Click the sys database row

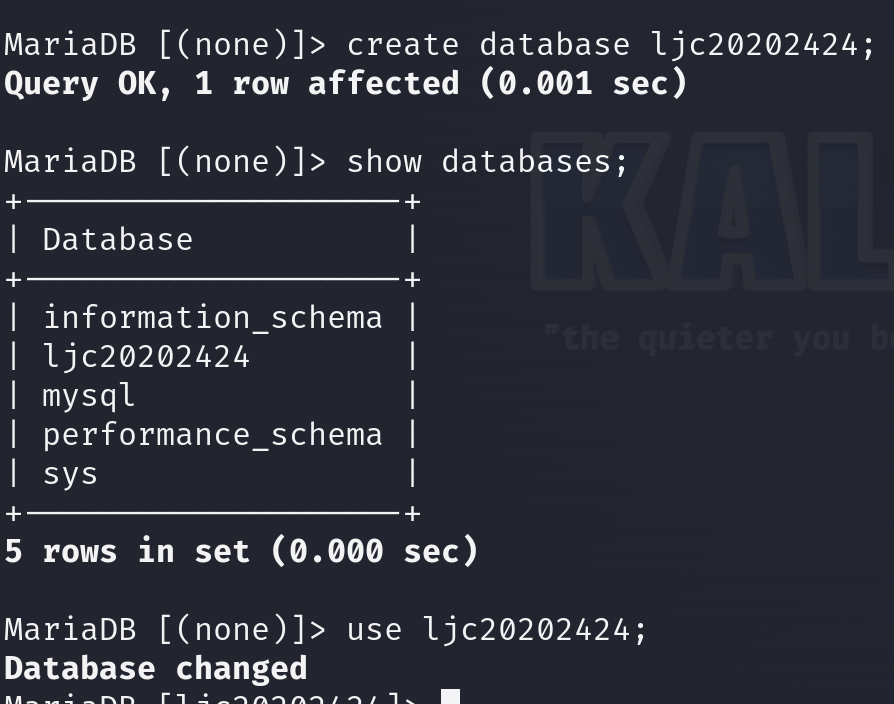coord(70,474)
